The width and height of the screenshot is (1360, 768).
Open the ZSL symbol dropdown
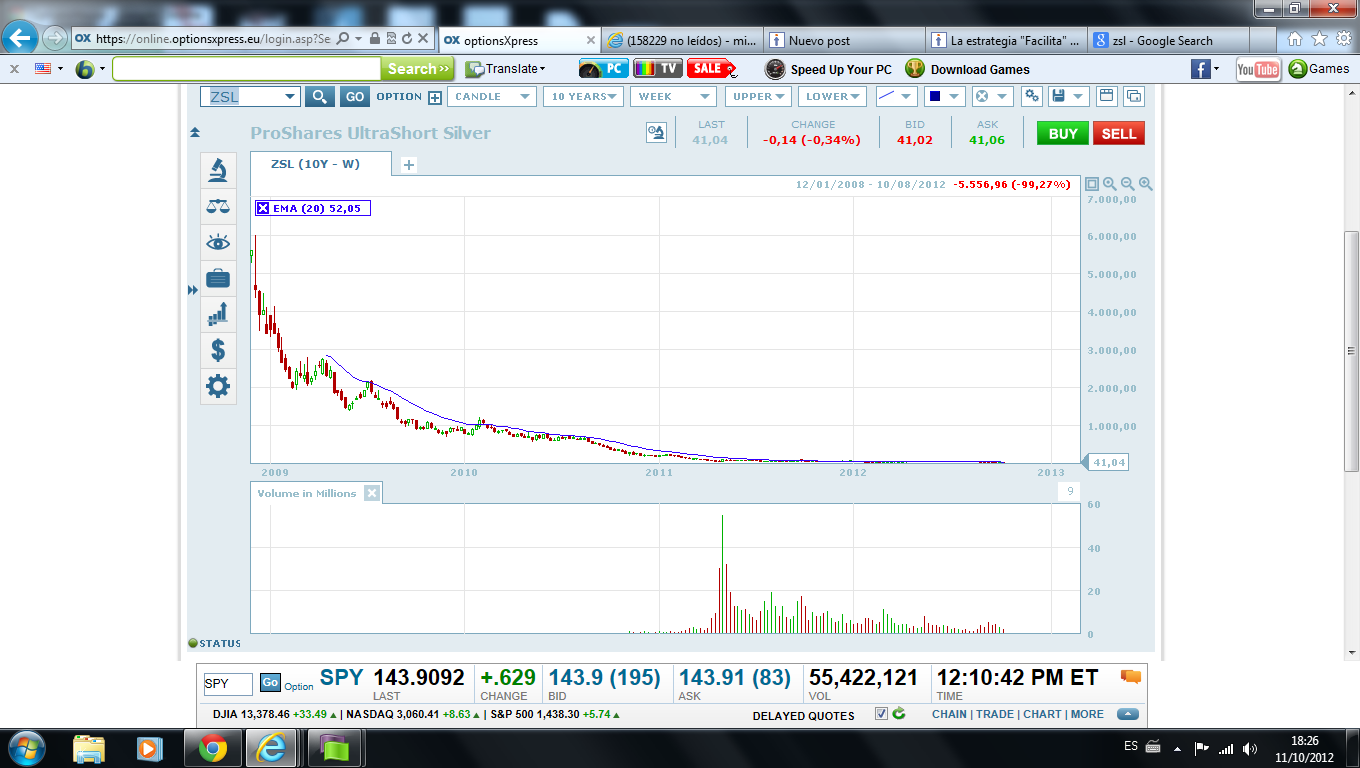point(291,97)
